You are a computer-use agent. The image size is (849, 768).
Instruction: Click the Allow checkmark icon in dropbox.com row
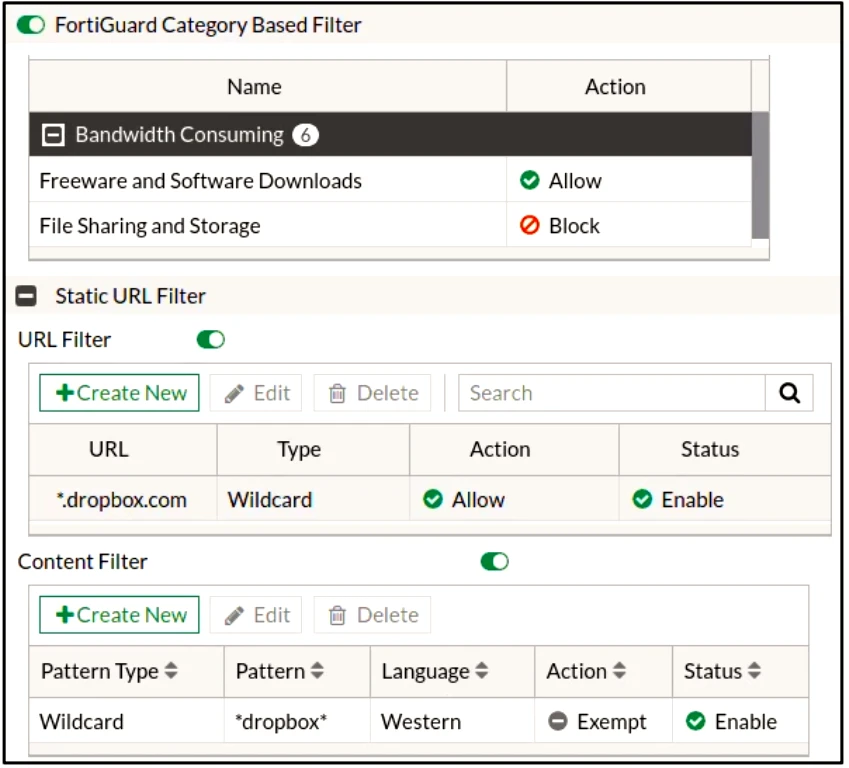(x=433, y=500)
